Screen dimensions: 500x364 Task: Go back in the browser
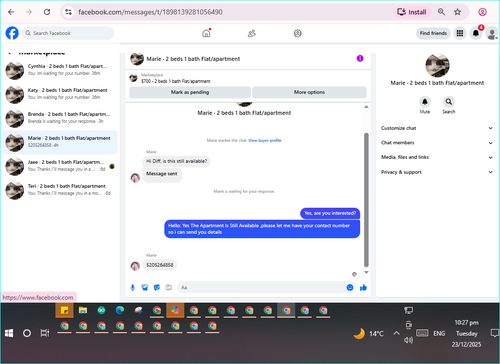coord(11,12)
